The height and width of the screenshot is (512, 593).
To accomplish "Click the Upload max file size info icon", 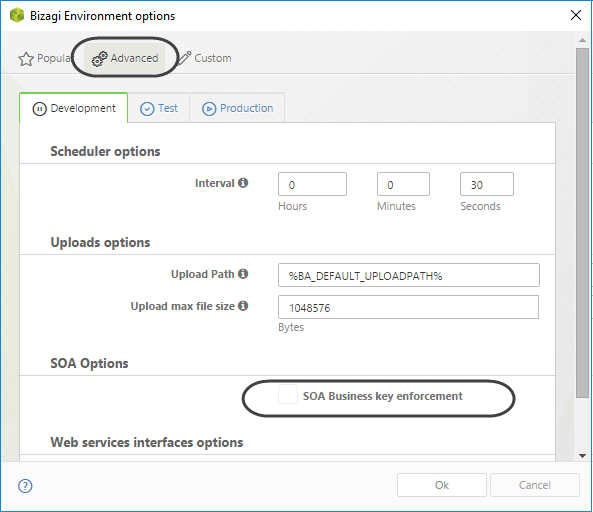I will (243, 306).
